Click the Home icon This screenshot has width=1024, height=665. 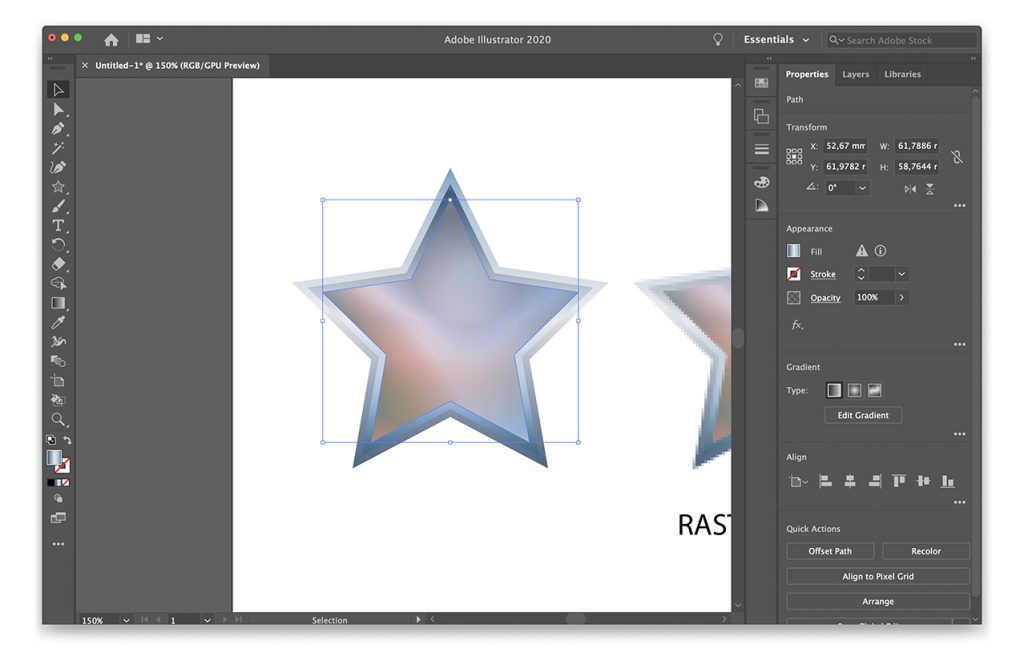[x=111, y=40]
